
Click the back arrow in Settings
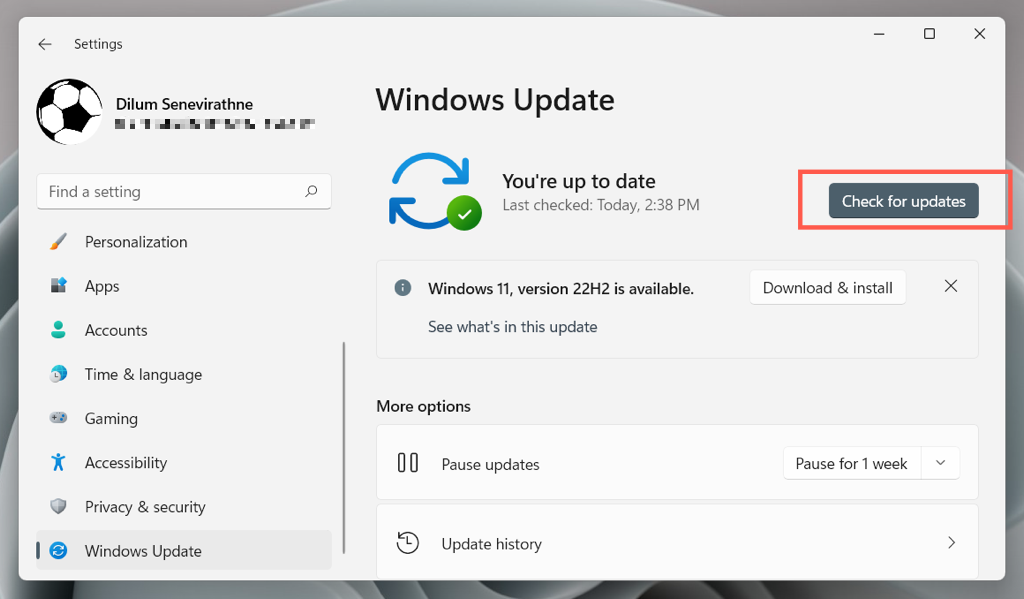45,44
